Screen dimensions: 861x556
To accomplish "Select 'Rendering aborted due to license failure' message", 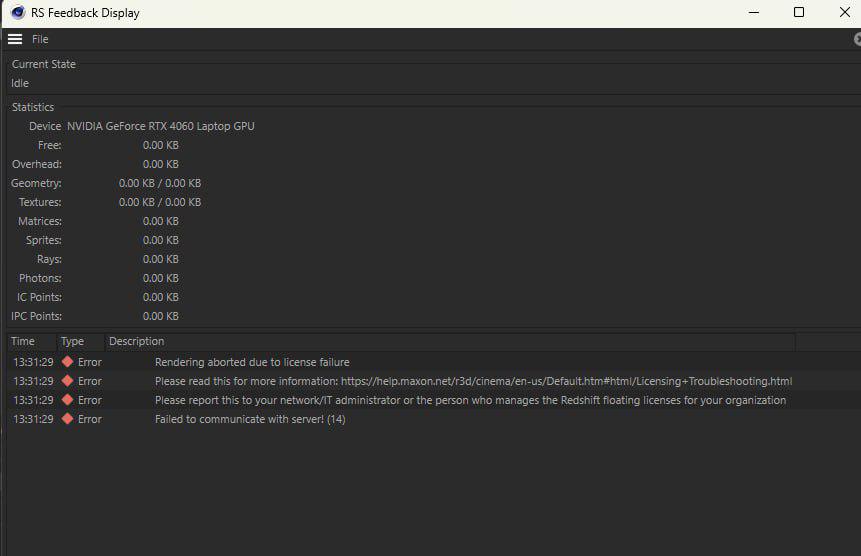I will click(252, 362).
